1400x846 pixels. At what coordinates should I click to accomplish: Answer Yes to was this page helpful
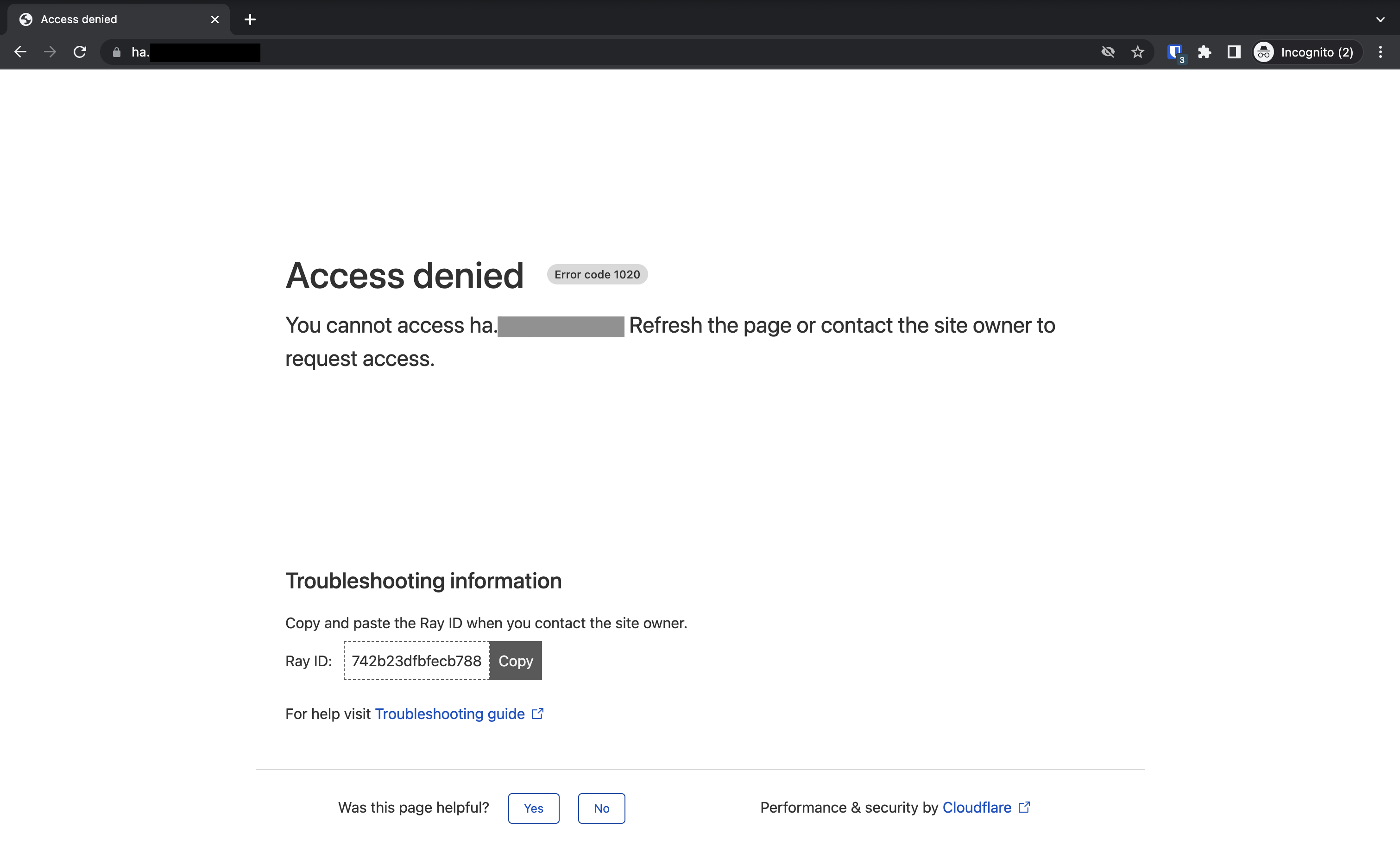click(x=533, y=808)
